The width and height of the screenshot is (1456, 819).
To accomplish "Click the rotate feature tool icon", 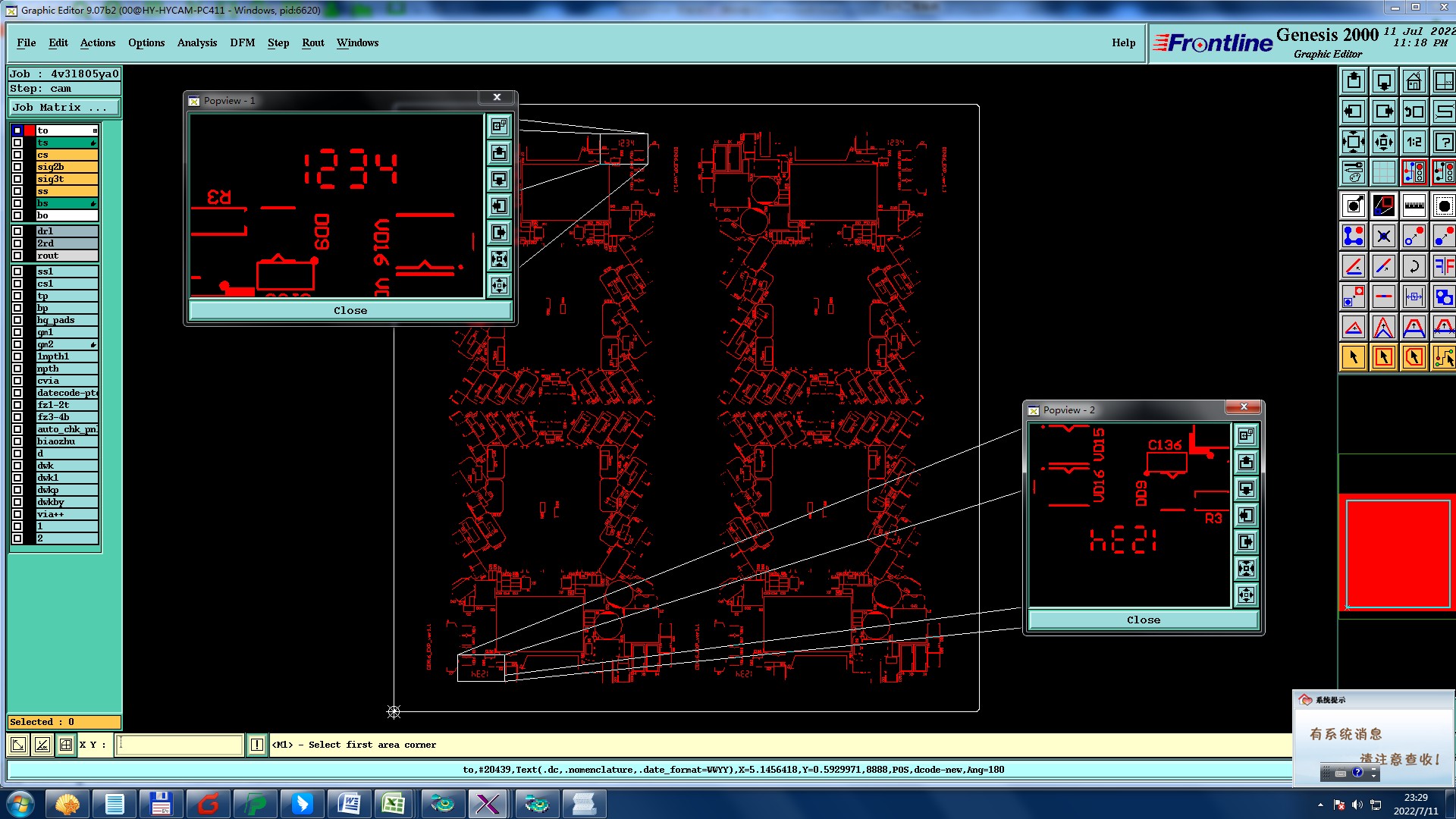I will 1414,266.
